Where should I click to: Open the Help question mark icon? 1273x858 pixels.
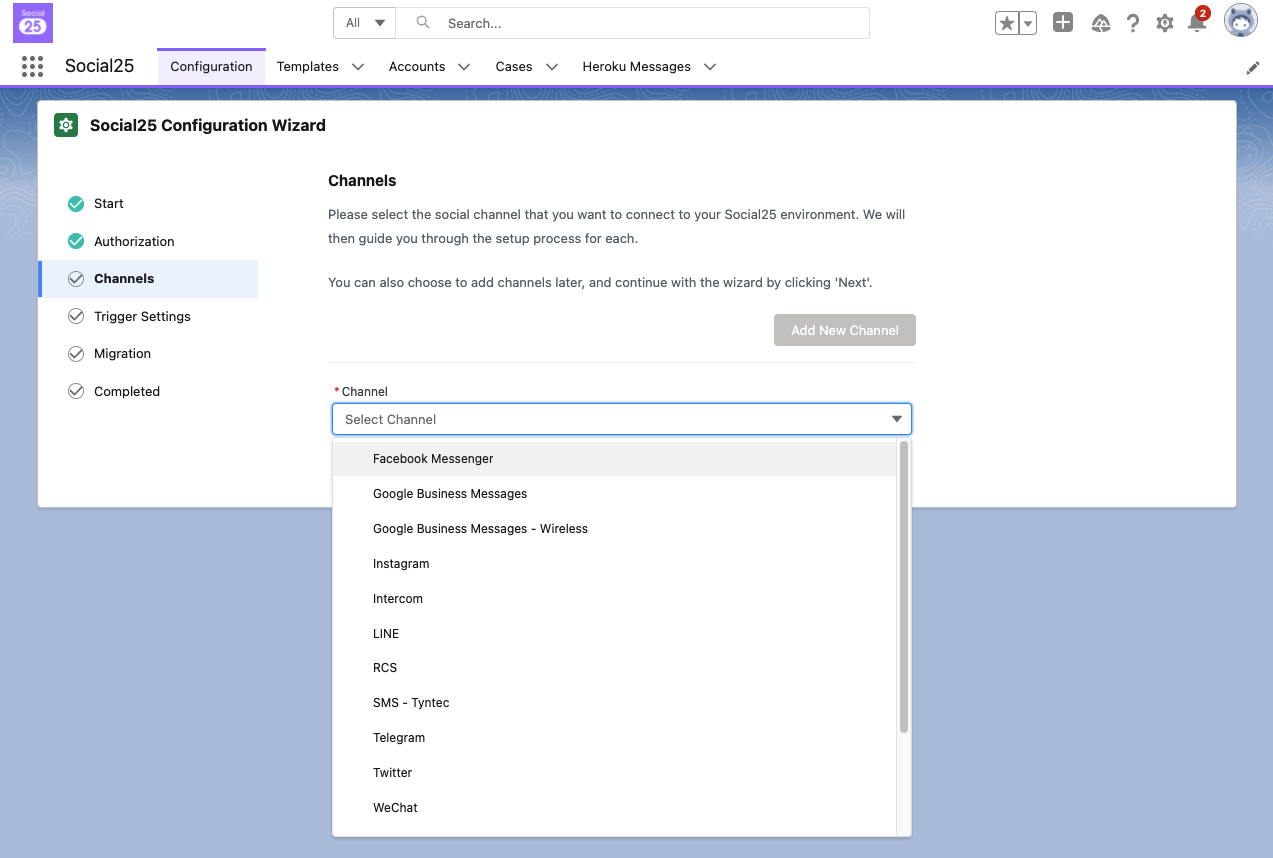tap(1132, 23)
